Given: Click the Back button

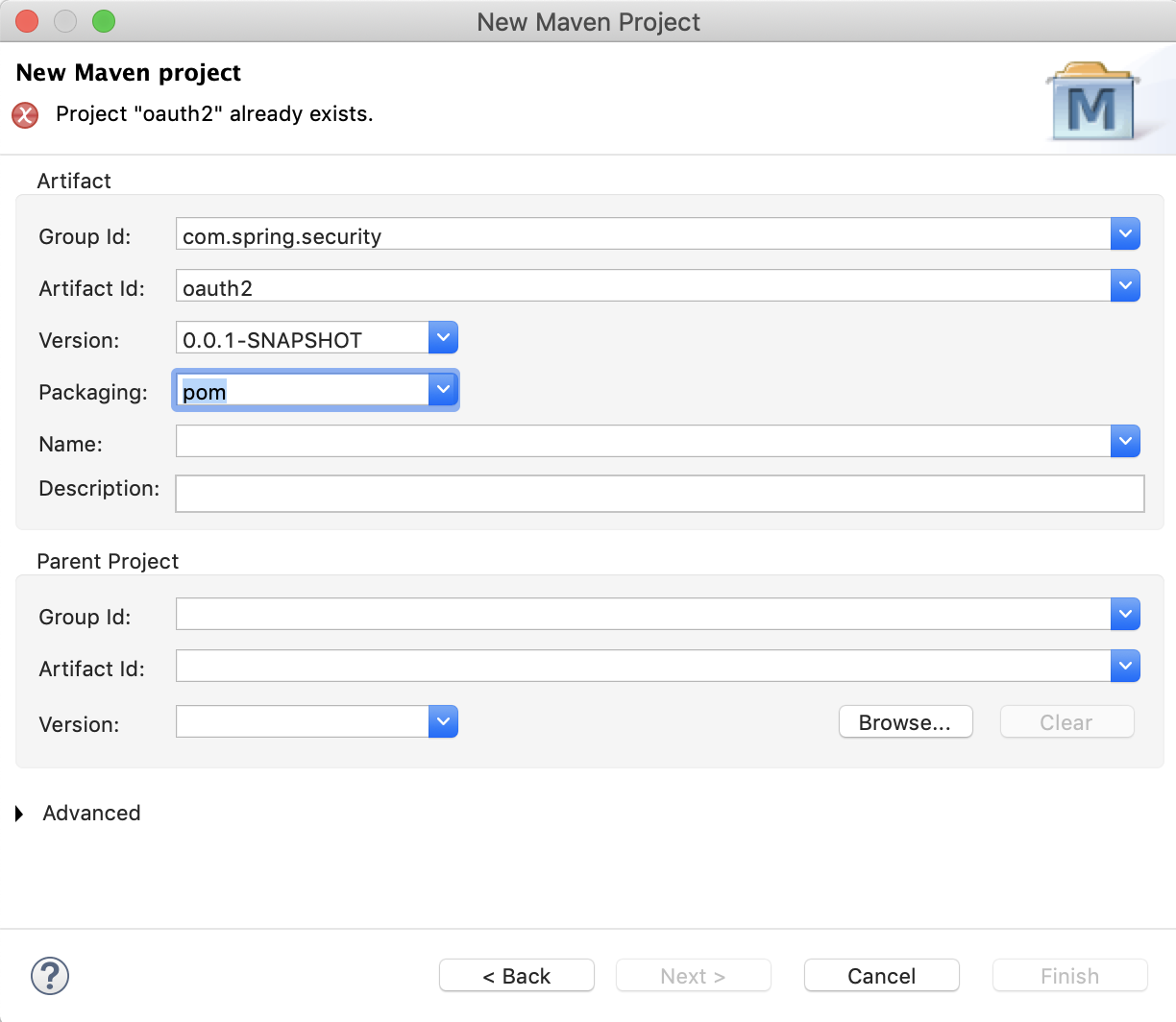Looking at the screenshot, I should (x=516, y=975).
